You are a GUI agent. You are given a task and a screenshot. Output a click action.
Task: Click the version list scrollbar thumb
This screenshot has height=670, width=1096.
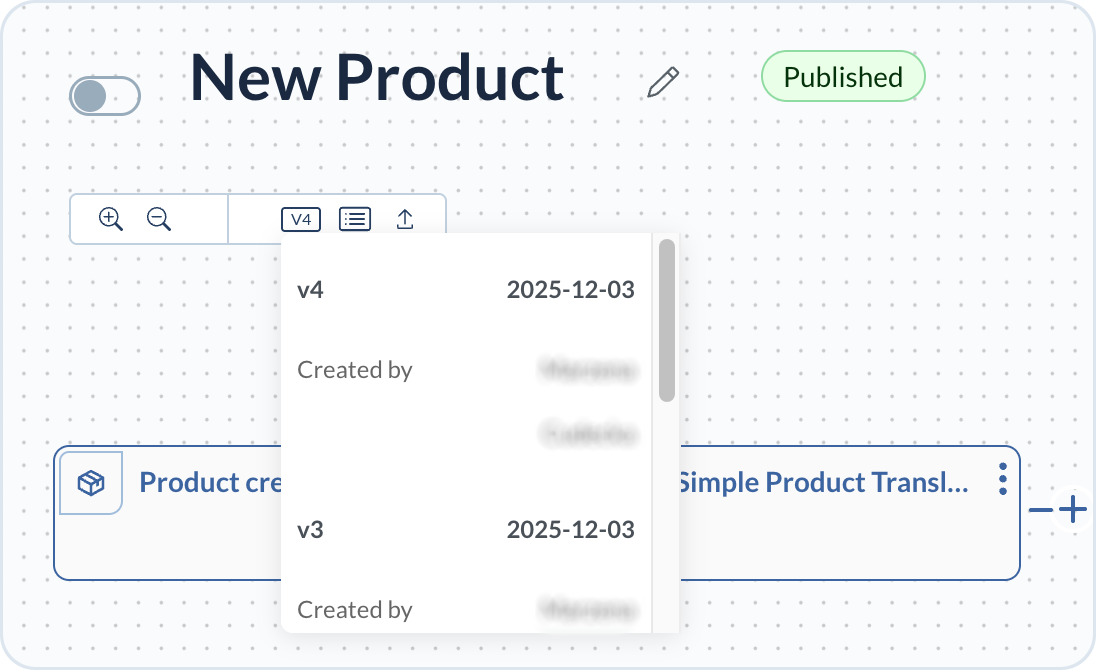coord(667,320)
